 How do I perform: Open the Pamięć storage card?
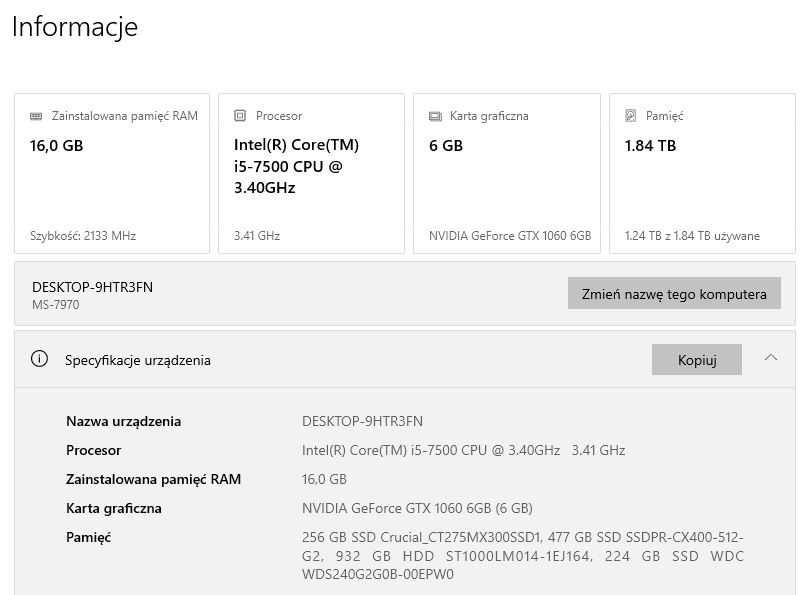[702, 173]
